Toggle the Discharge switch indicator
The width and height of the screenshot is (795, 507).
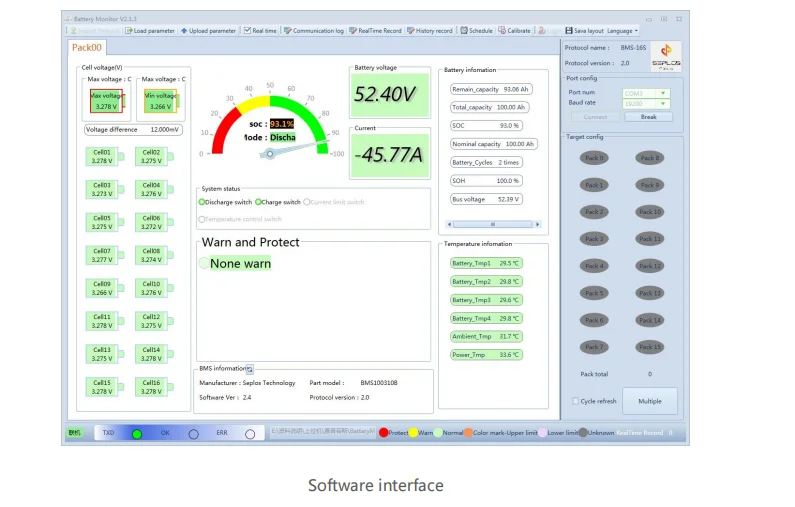202,202
